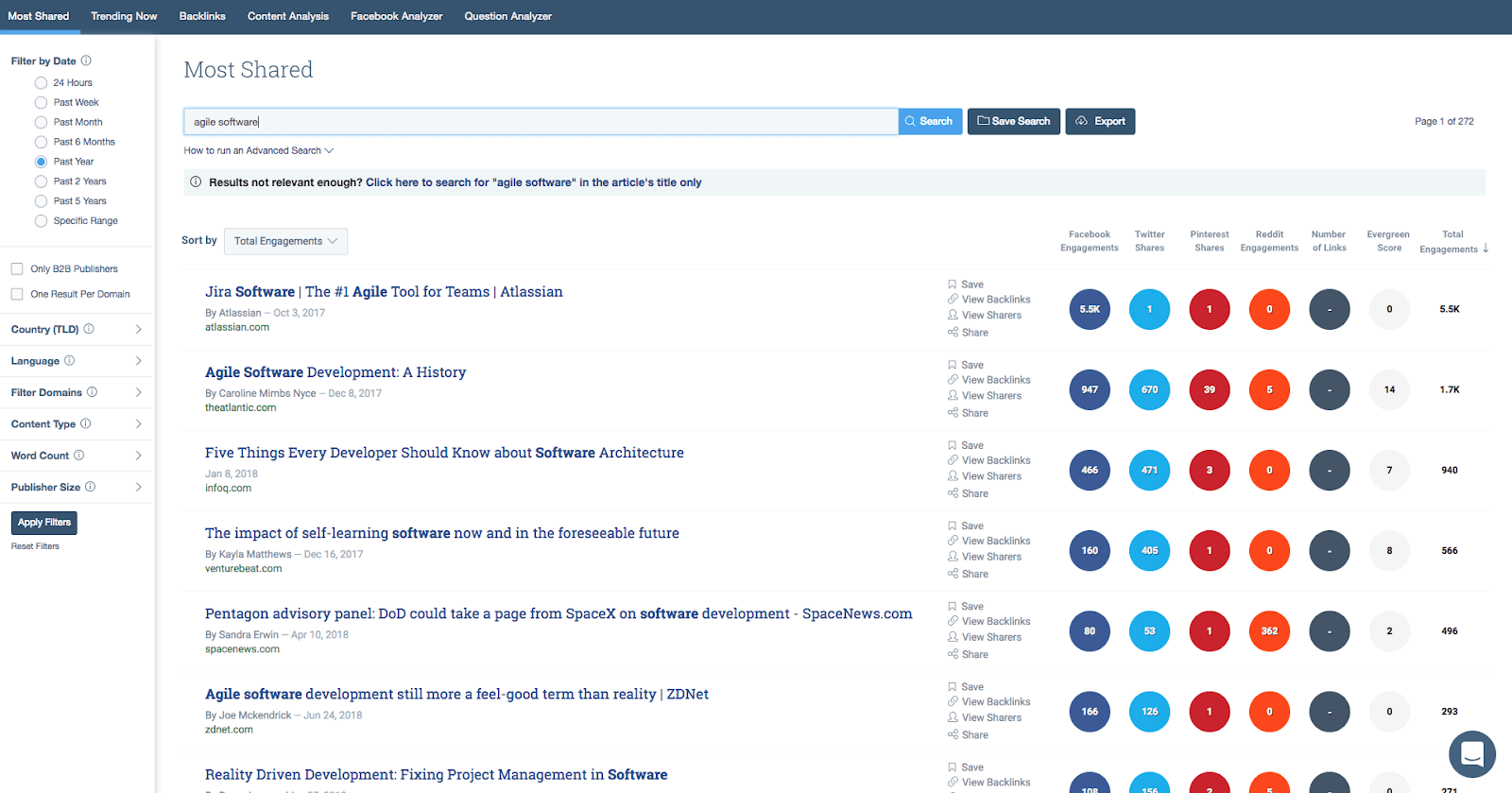
Task: Enable Only B2B Publishers checkbox
Action: click(17, 269)
